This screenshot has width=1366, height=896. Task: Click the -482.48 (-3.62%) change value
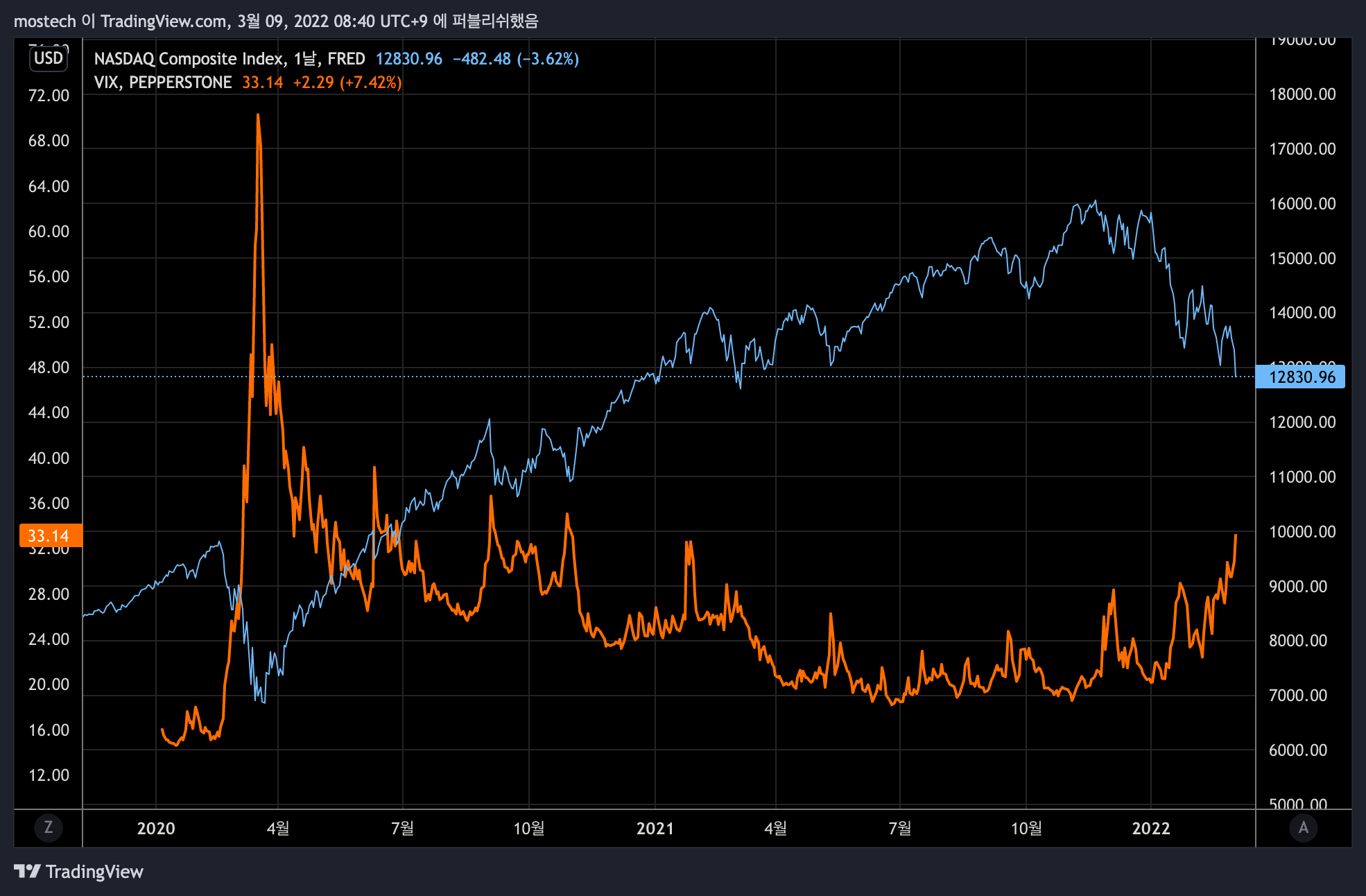[x=515, y=59]
